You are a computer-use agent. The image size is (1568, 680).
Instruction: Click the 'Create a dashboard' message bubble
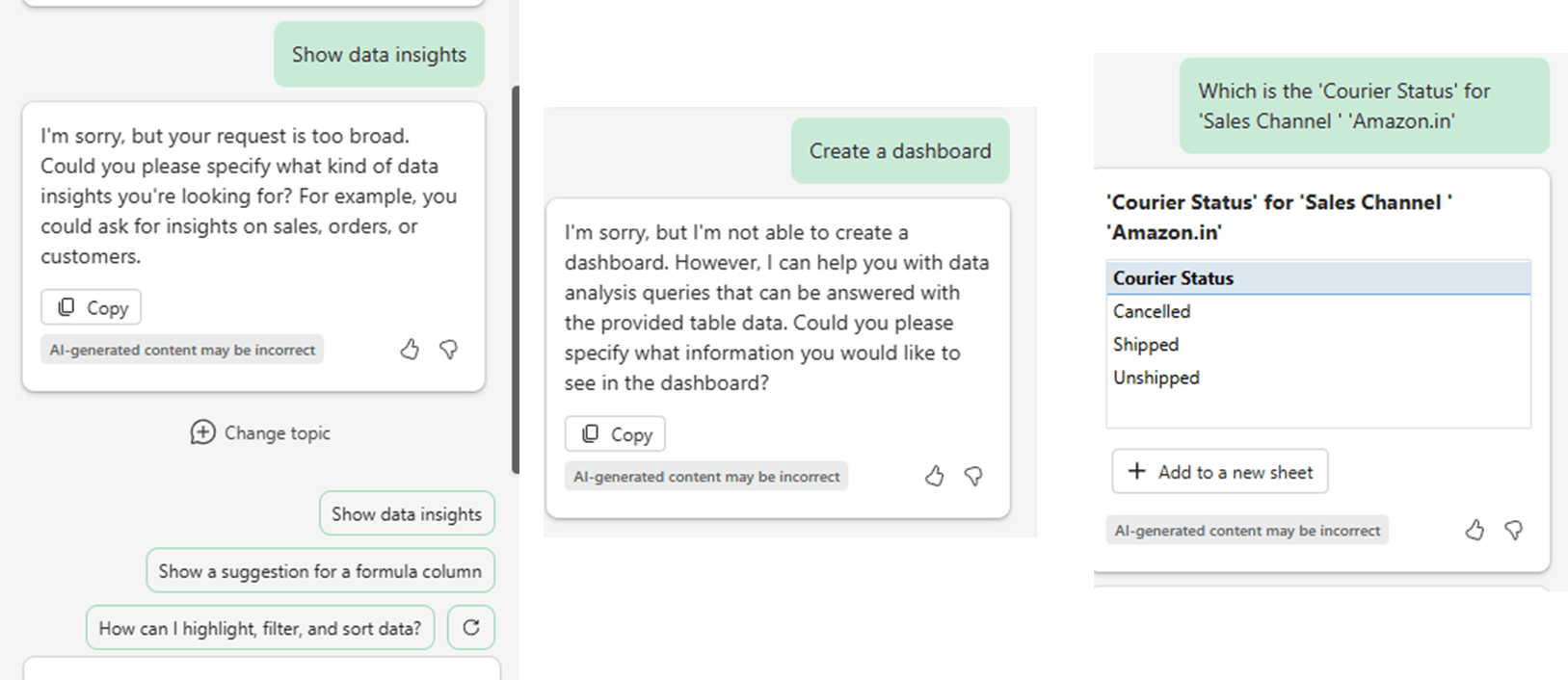coord(900,151)
